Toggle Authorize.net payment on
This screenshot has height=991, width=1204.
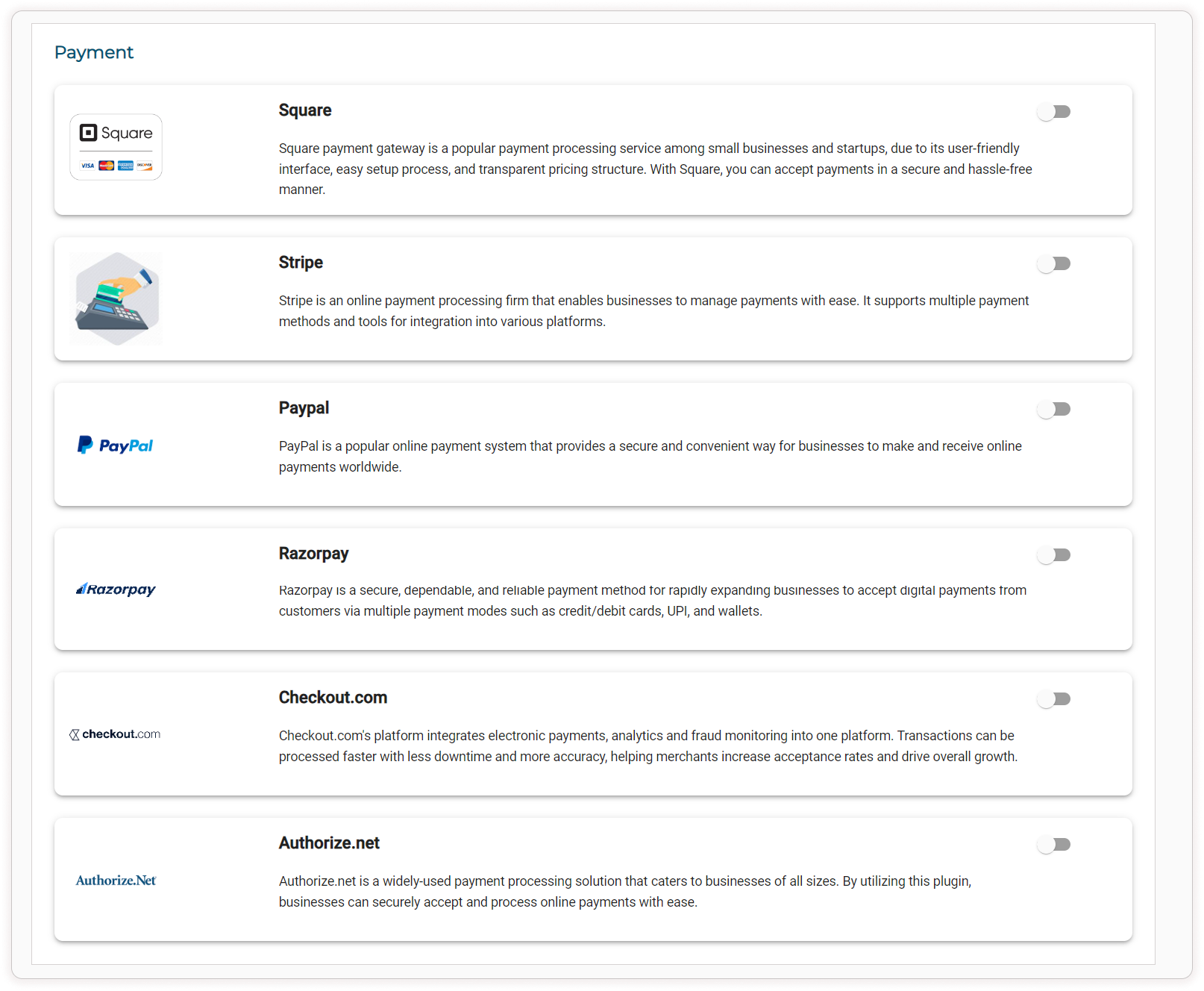[1053, 845]
